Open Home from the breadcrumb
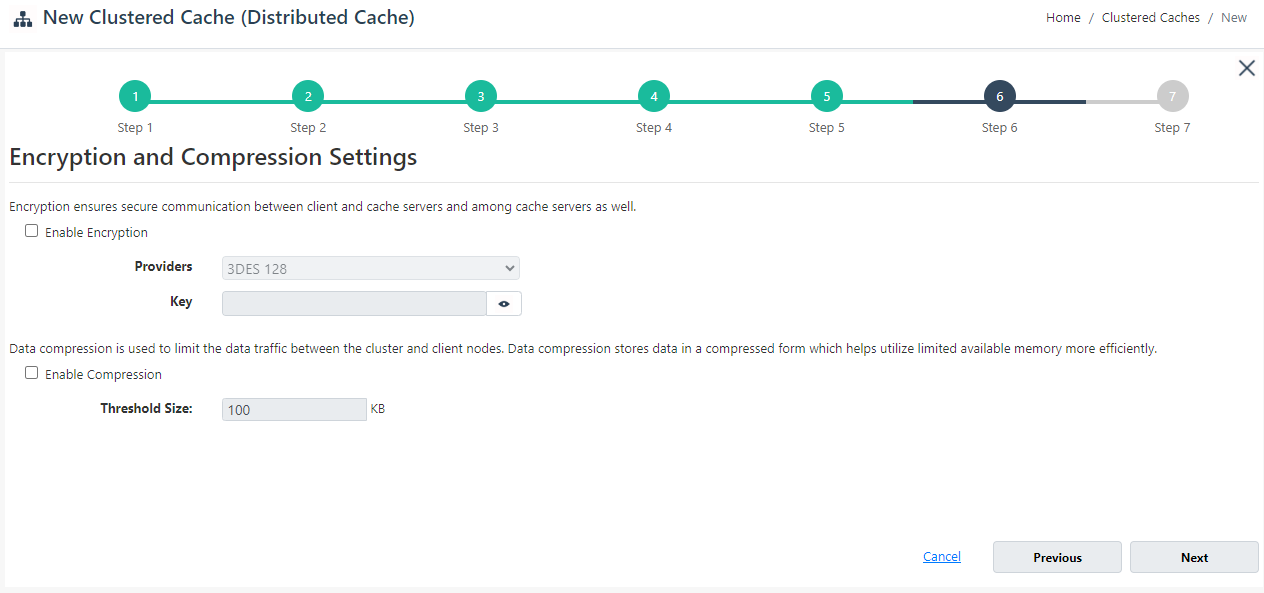1264x593 pixels. [1063, 17]
